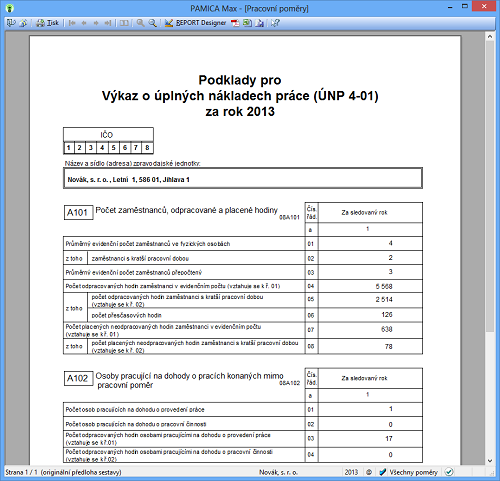The height and width of the screenshot is (481, 500).
Task: Click the scrollbar up arrow
Action: tap(490, 37)
